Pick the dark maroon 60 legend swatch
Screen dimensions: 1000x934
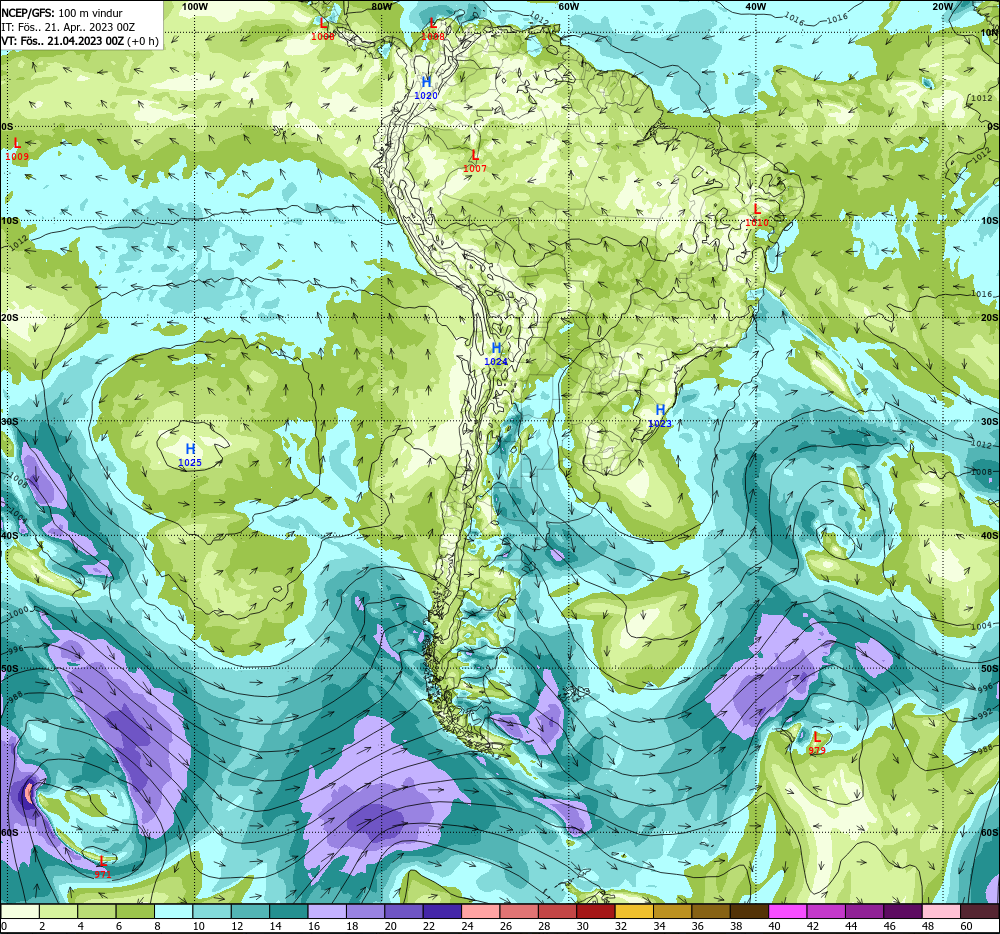click(979, 911)
